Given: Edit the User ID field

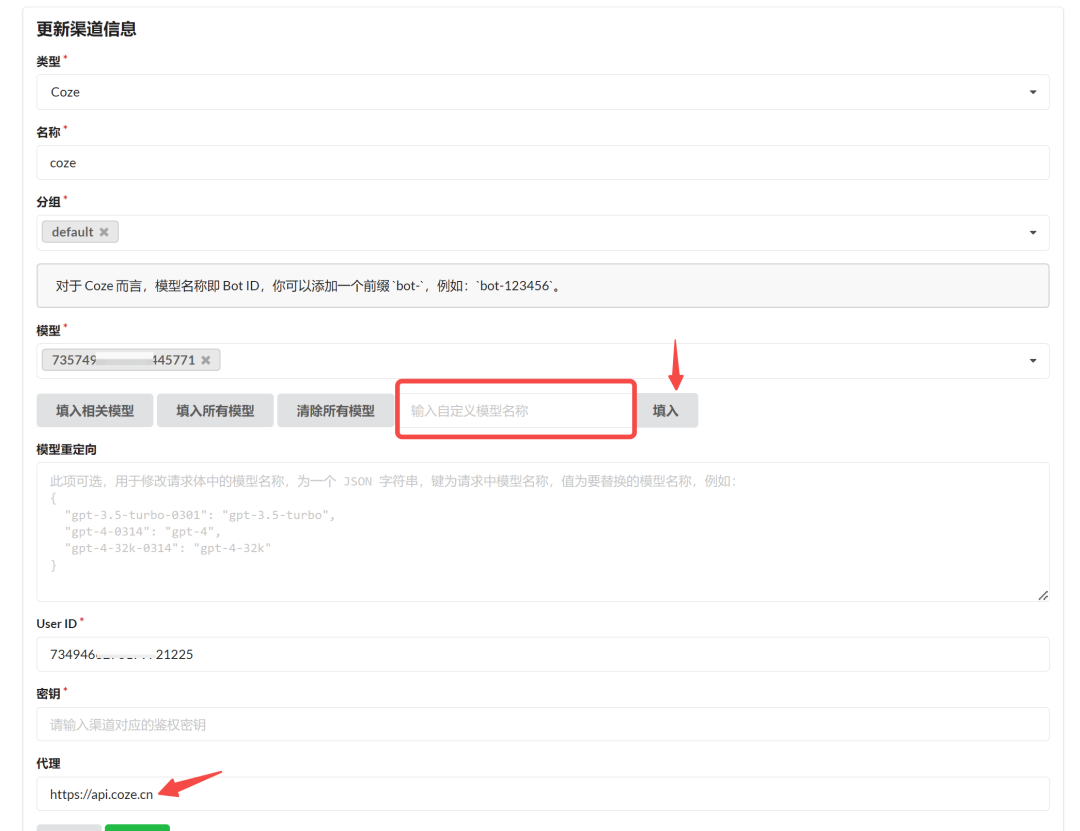Looking at the screenshot, I should [543, 655].
